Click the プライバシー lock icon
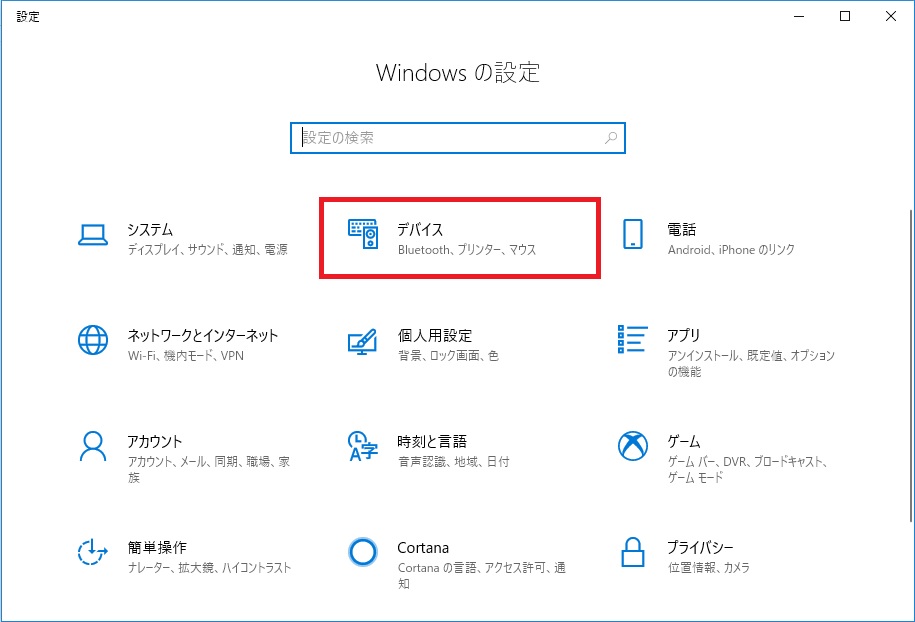Screen dimensions: 915x622 tap(633, 552)
